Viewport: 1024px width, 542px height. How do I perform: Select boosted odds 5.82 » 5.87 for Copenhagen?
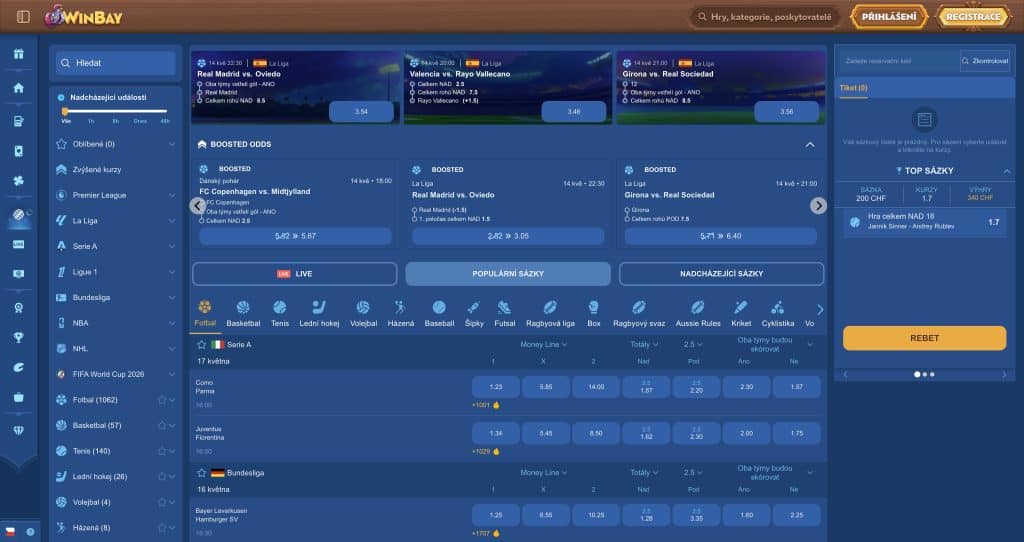pos(295,236)
